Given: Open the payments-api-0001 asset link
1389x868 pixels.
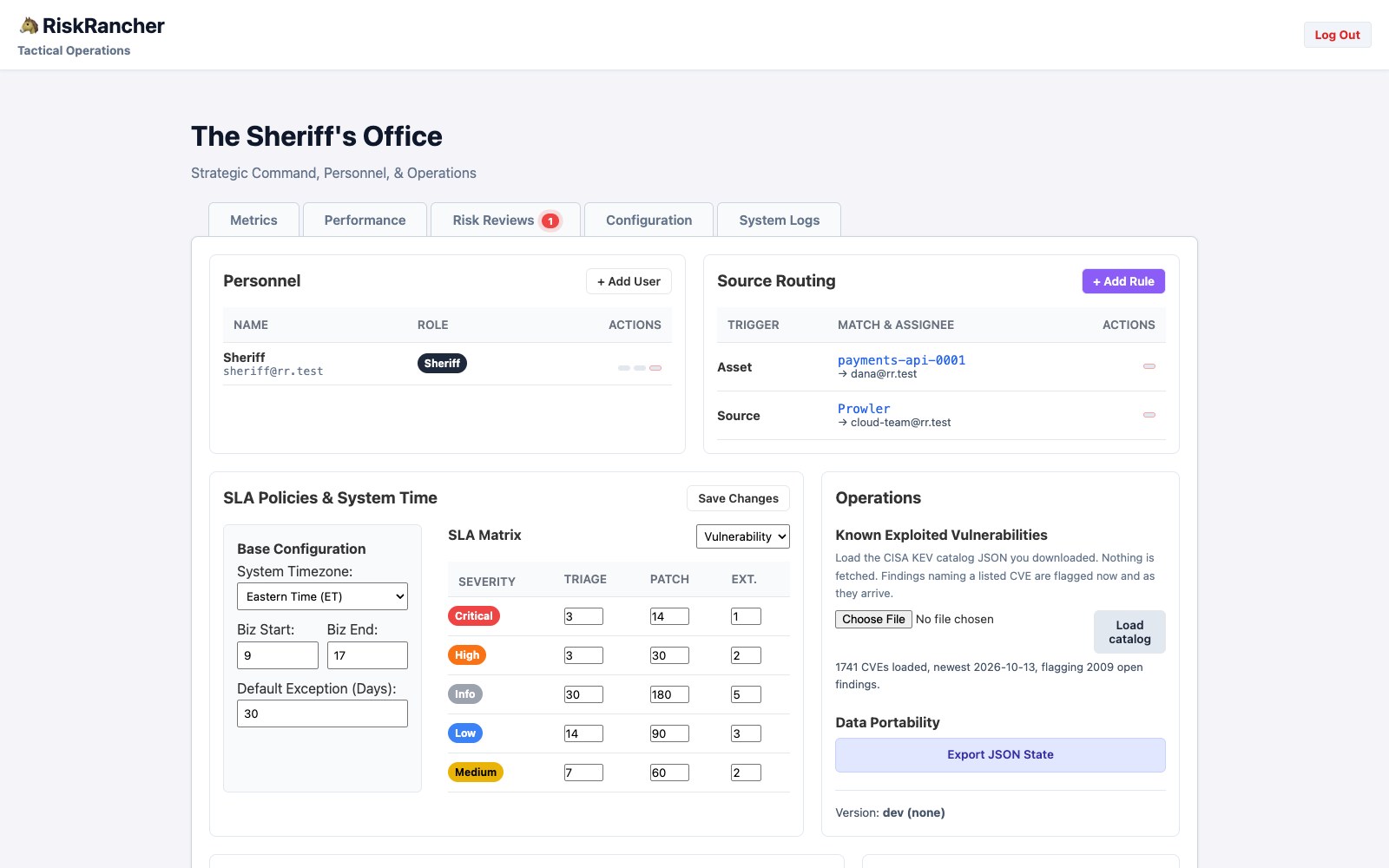Looking at the screenshot, I should click(x=901, y=360).
